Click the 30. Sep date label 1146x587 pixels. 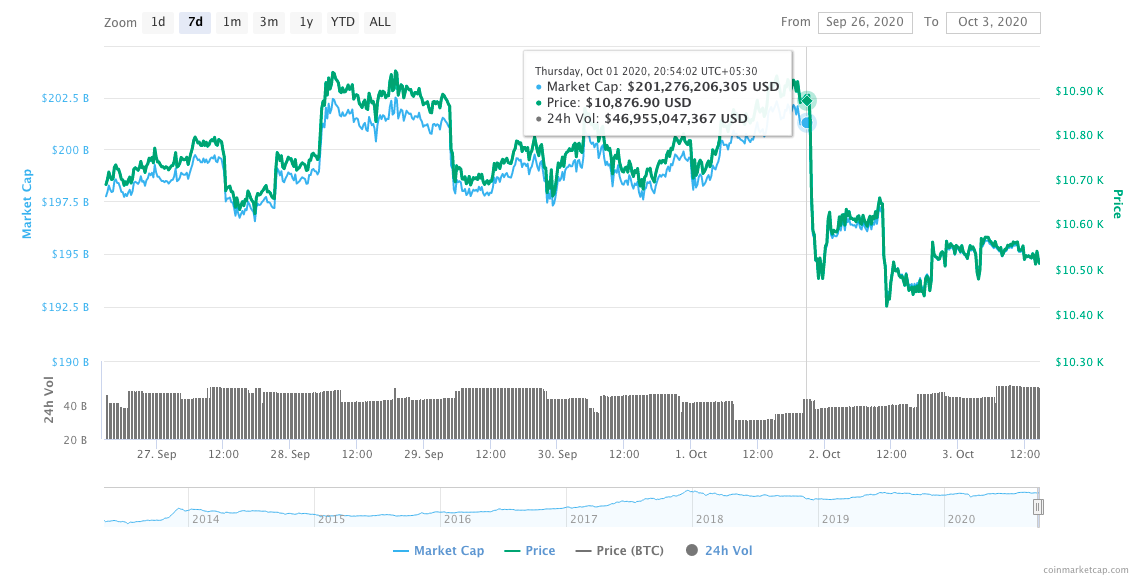pyautogui.click(x=557, y=454)
